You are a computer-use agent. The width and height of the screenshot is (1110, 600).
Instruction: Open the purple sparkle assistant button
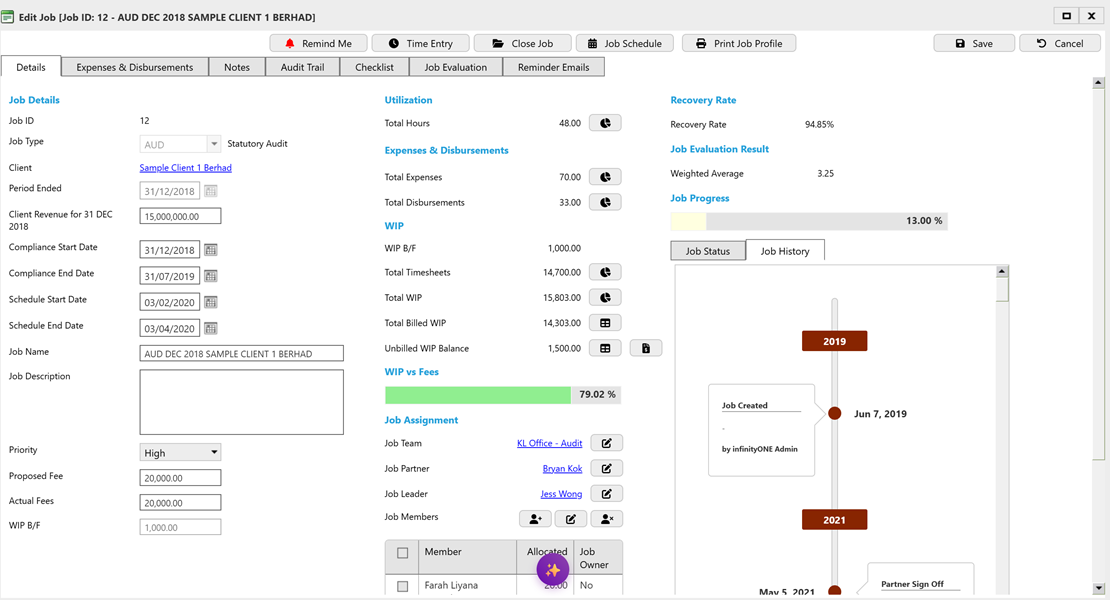tap(553, 568)
